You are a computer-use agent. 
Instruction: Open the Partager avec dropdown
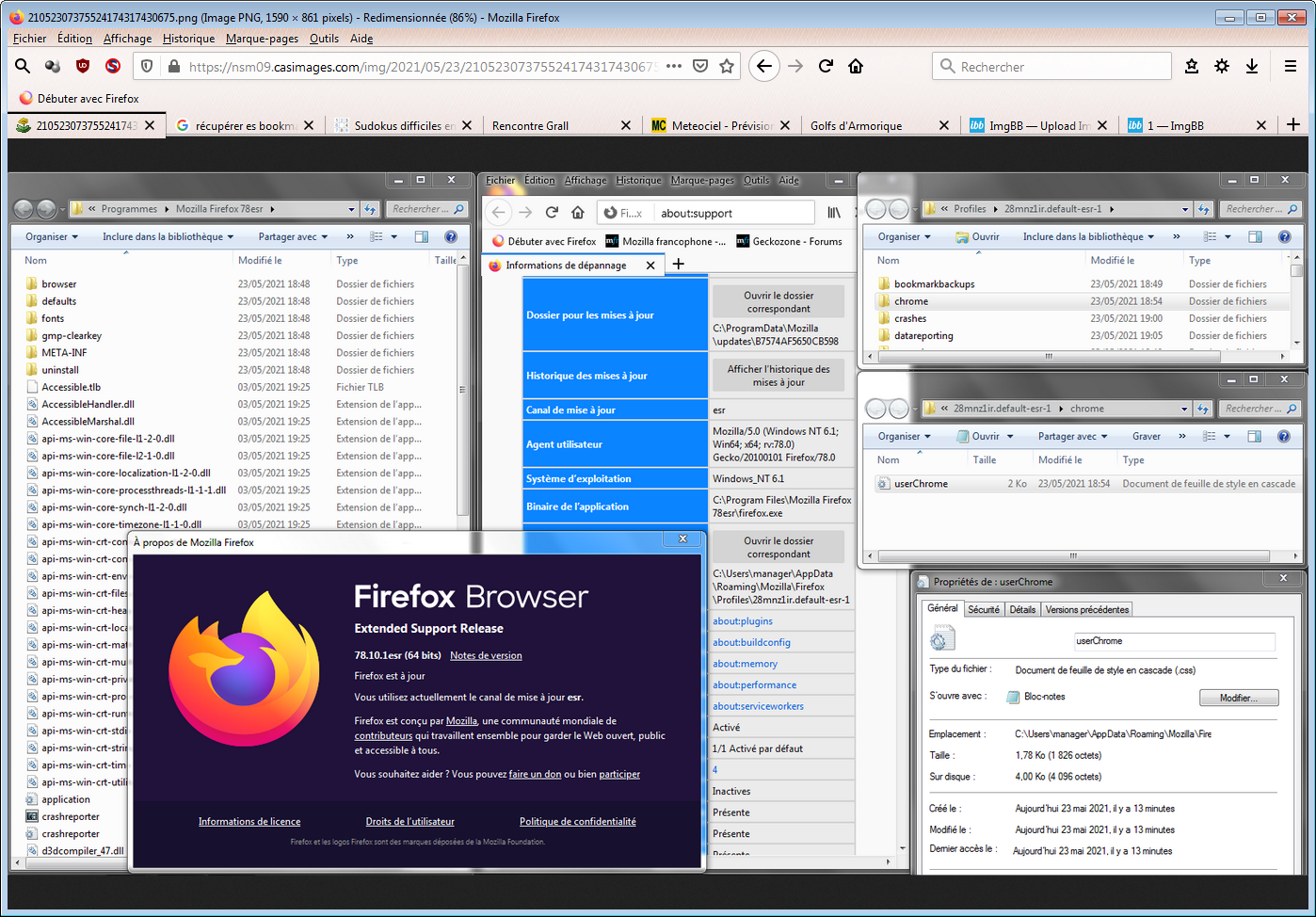(x=294, y=236)
